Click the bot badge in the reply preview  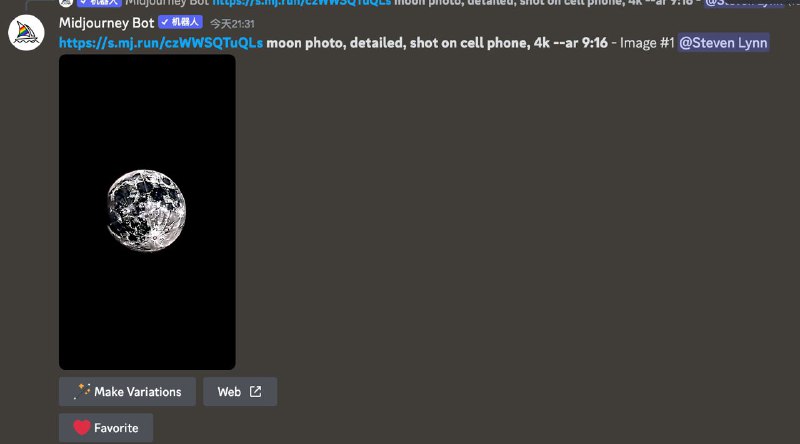tap(99, 3)
